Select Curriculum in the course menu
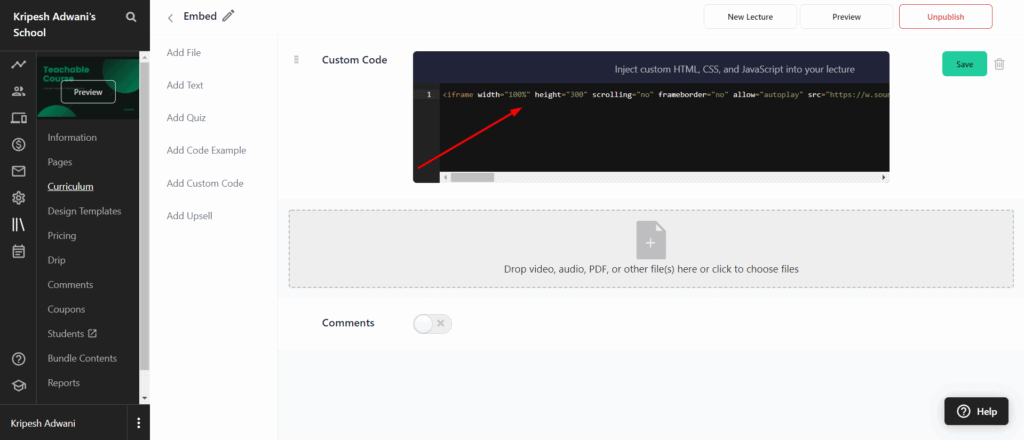The width and height of the screenshot is (1024, 440). click(x=70, y=186)
